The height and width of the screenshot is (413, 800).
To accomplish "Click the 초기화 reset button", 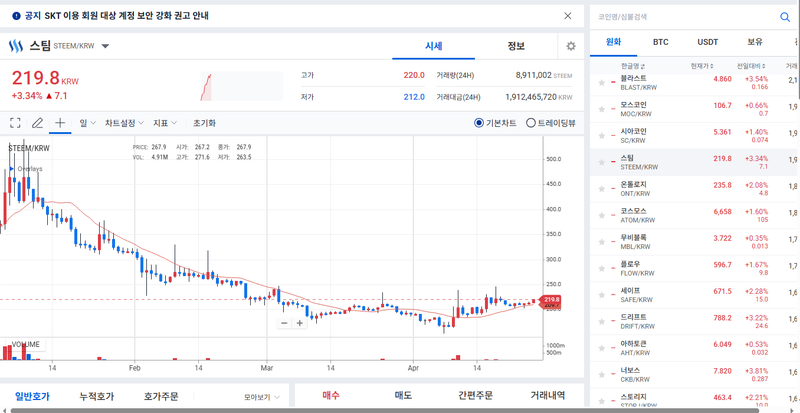I will 204,123.
